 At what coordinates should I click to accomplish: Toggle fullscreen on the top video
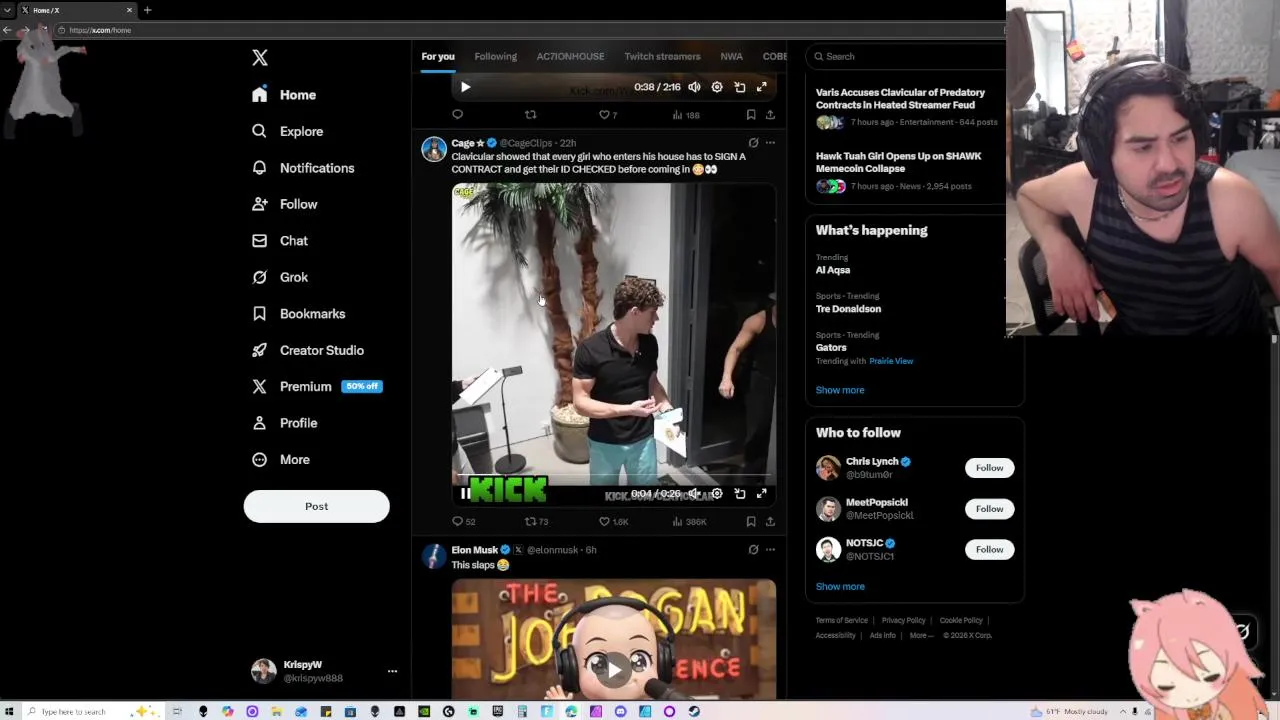(x=762, y=87)
